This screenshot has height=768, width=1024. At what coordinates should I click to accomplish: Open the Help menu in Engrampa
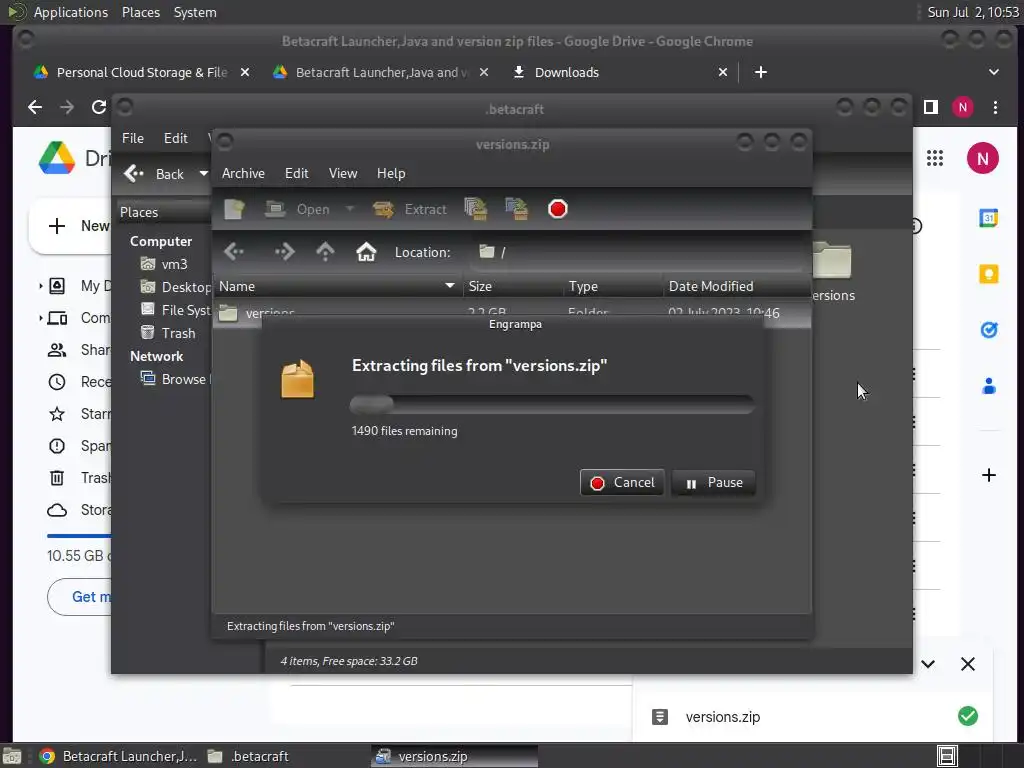pyautogui.click(x=391, y=173)
